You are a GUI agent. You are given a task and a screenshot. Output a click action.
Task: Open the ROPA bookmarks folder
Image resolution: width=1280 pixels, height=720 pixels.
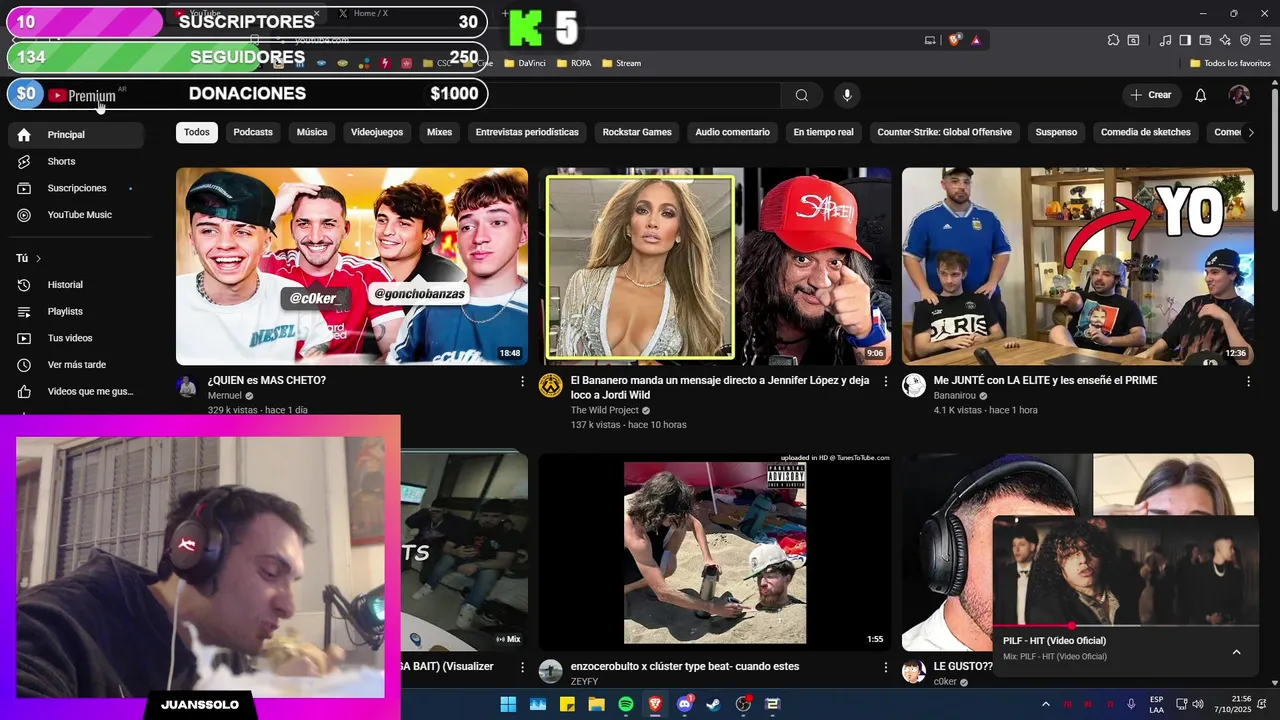point(573,63)
